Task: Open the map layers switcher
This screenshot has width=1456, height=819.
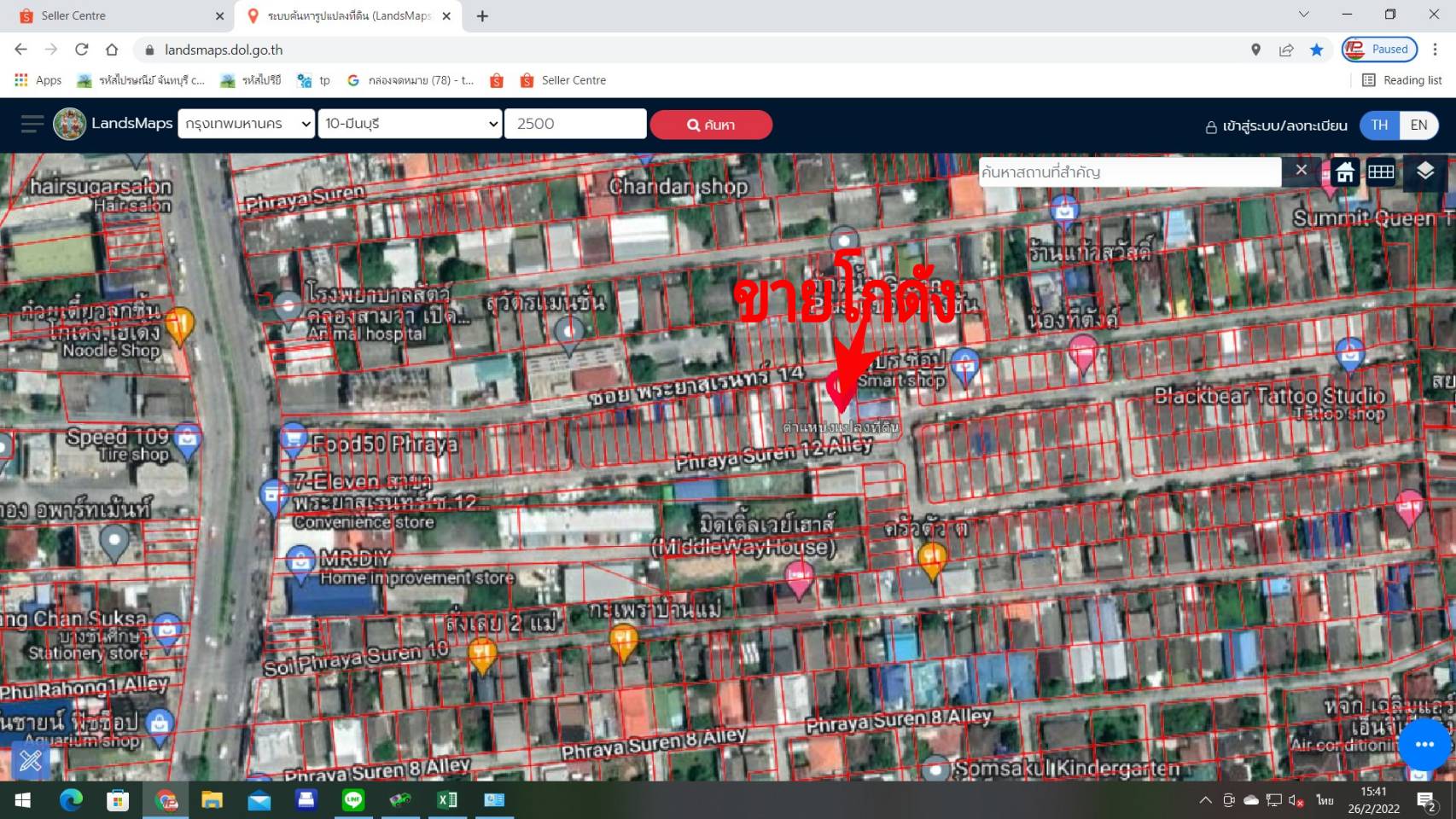Action: 1424,171
